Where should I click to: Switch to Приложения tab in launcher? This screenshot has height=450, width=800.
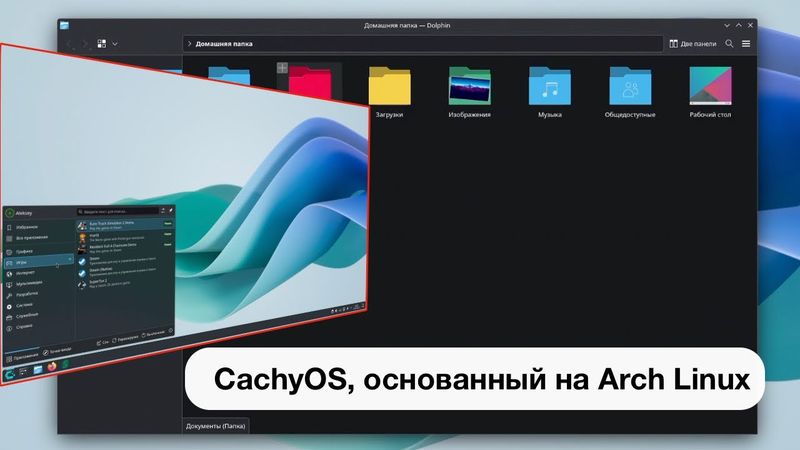point(22,358)
